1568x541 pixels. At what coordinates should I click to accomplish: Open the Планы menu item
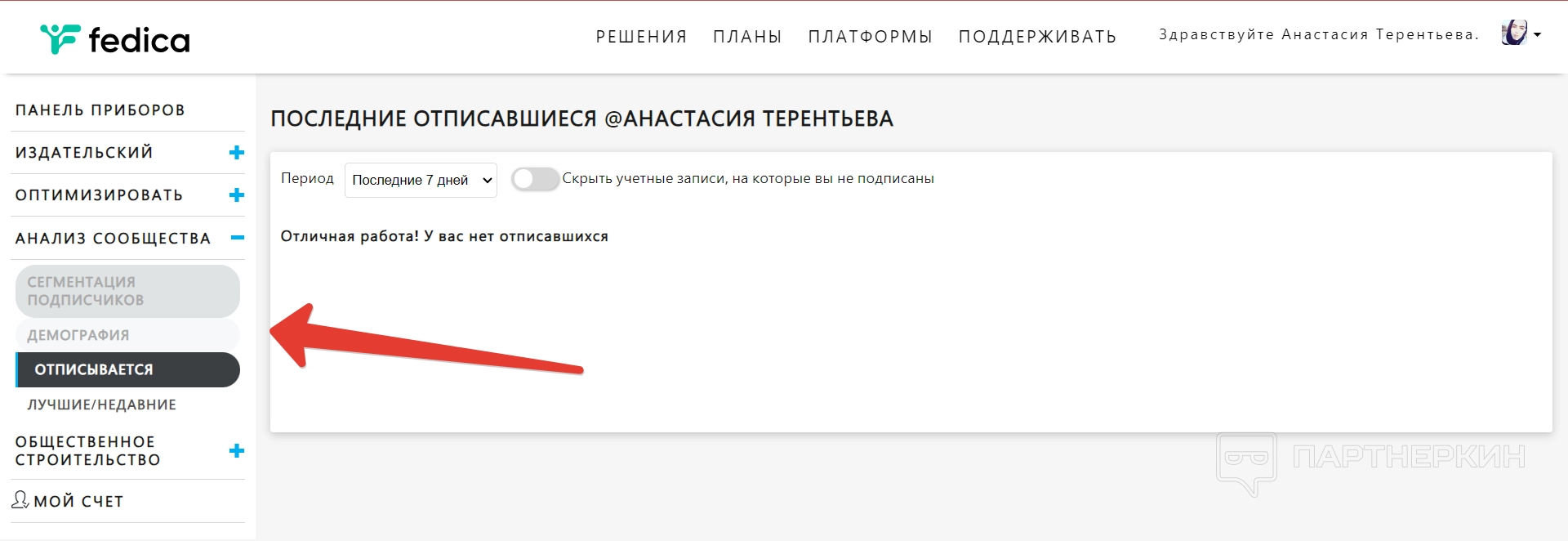tap(747, 37)
